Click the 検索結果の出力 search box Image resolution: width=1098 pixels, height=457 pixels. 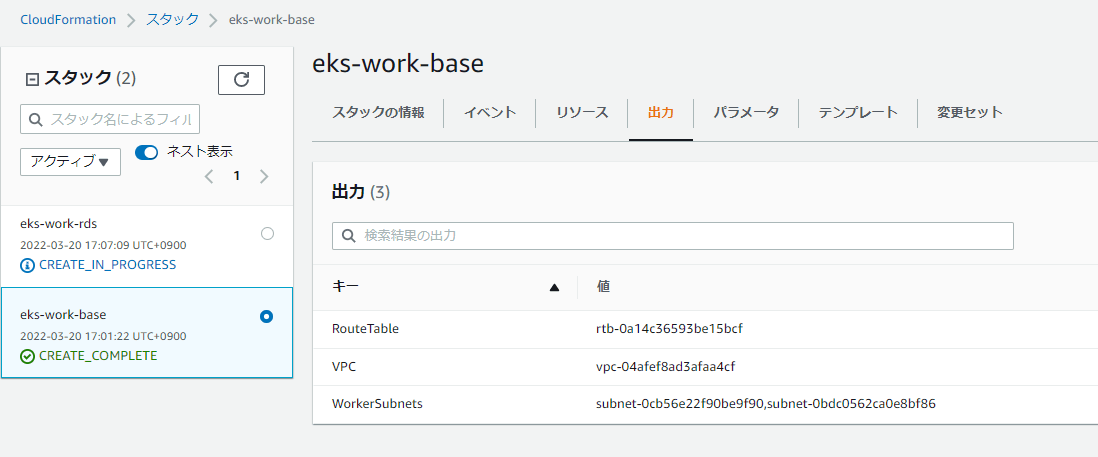tap(673, 236)
